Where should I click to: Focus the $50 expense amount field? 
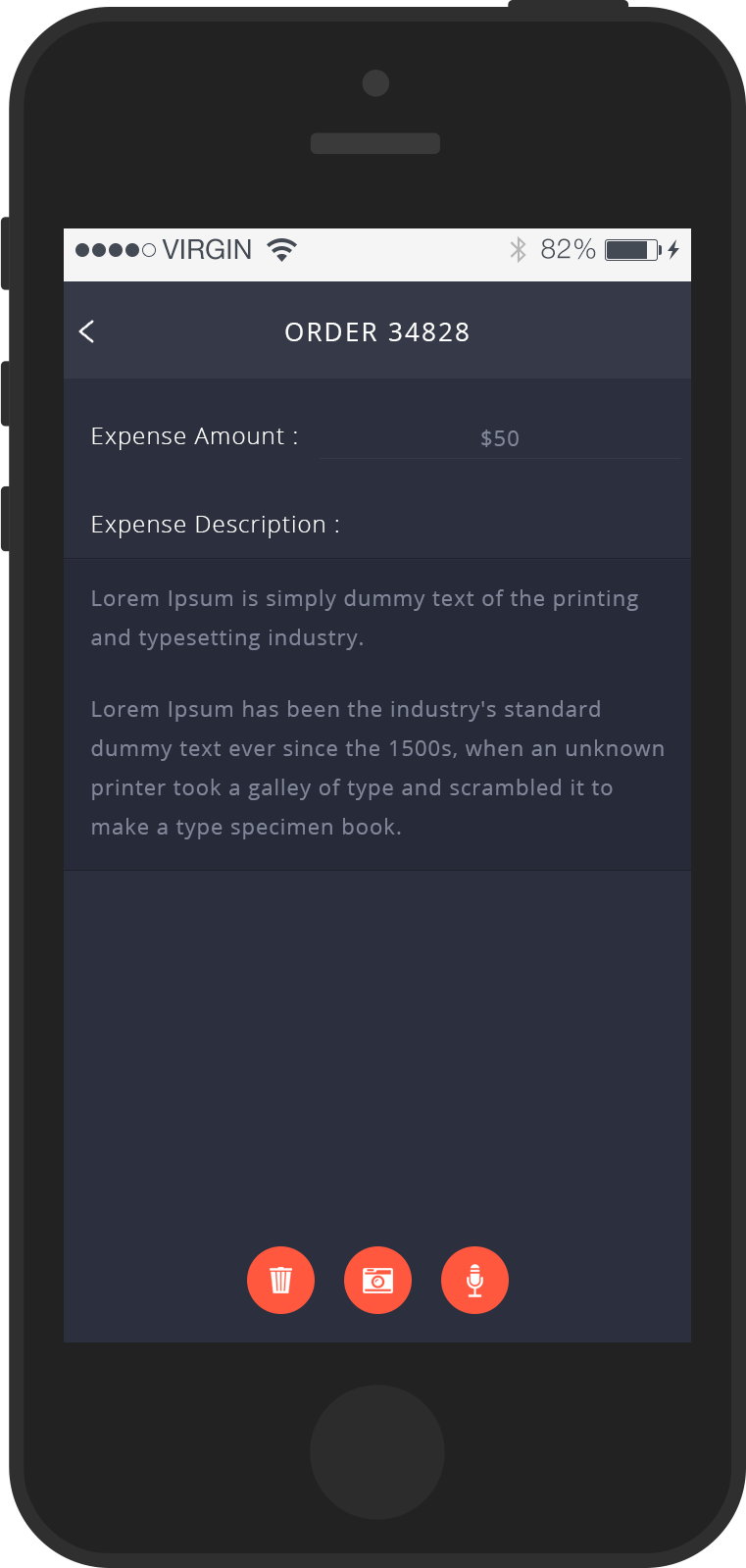(x=500, y=438)
